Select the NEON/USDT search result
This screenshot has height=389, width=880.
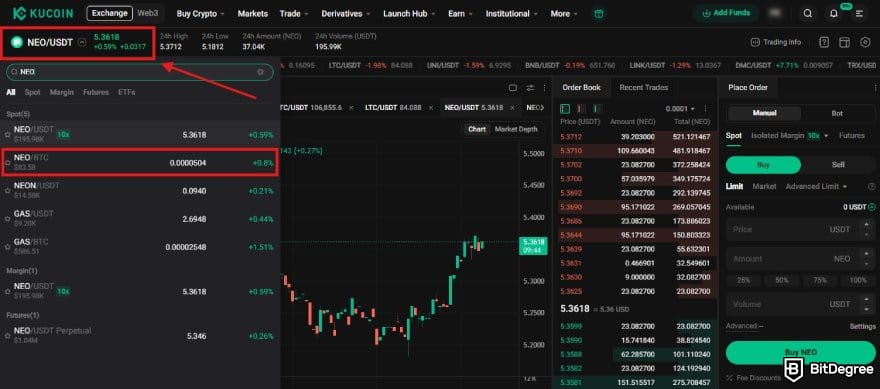click(x=140, y=191)
